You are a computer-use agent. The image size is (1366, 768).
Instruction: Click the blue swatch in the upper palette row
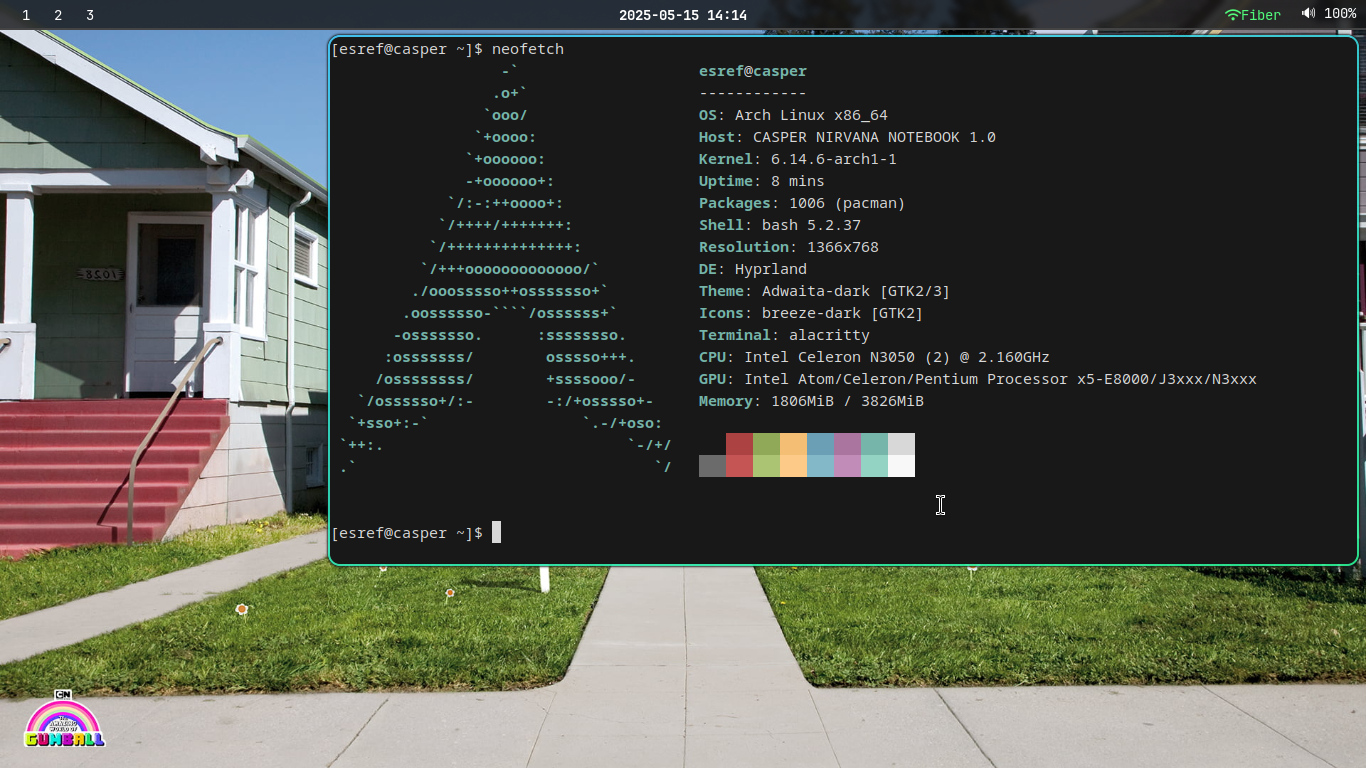point(820,444)
